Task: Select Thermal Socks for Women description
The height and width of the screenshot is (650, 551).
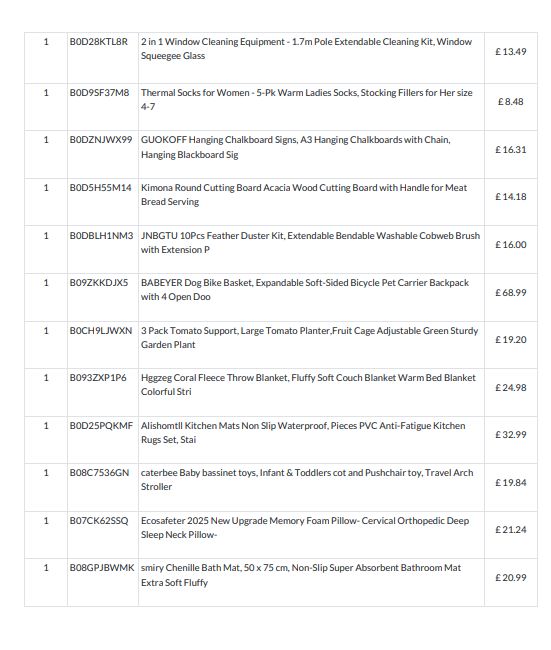Action: 306,99
